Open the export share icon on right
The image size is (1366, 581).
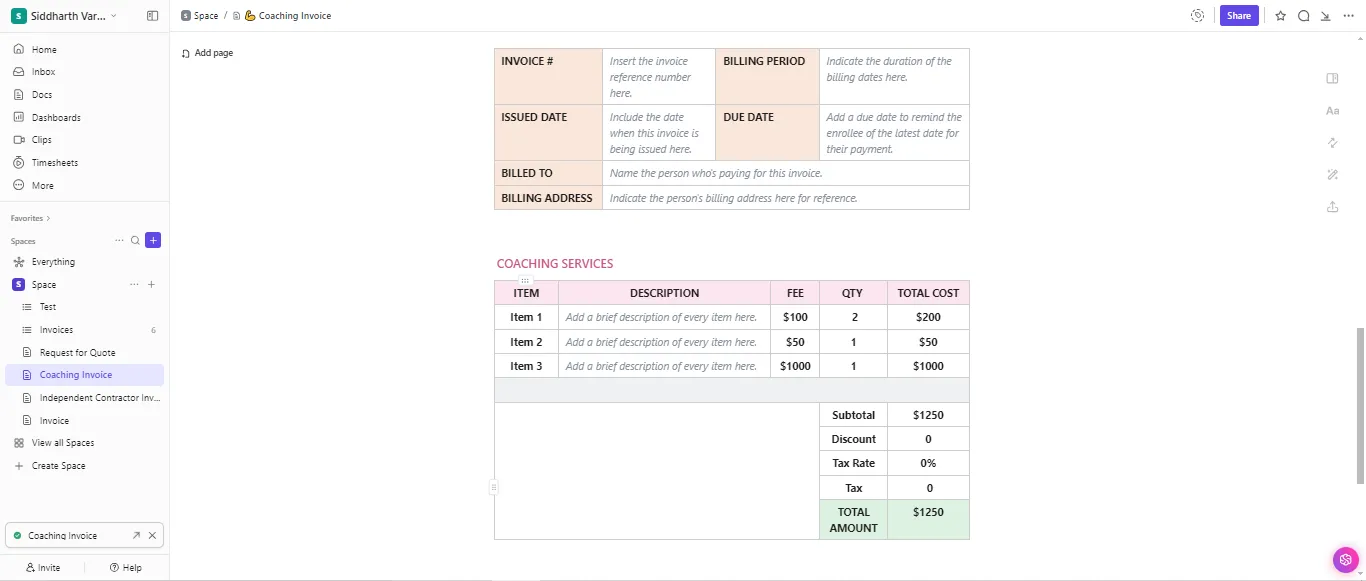tap(1332, 206)
